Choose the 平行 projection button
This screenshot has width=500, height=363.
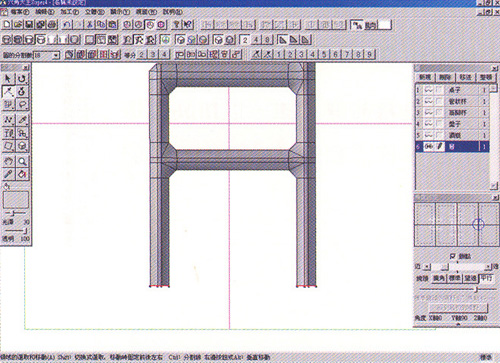point(486,278)
